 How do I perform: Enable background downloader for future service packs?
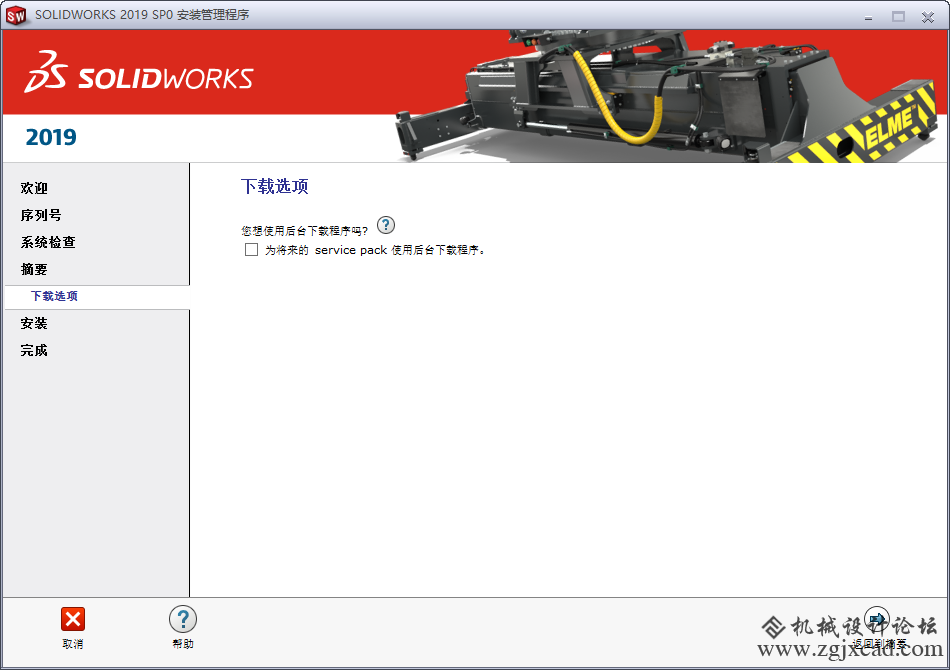point(251,250)
